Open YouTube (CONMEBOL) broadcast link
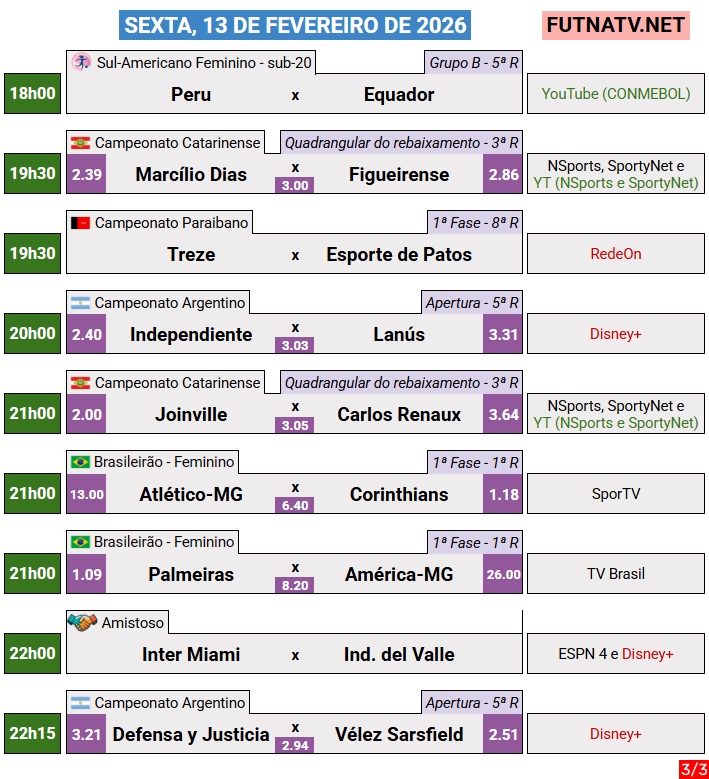 616,94
